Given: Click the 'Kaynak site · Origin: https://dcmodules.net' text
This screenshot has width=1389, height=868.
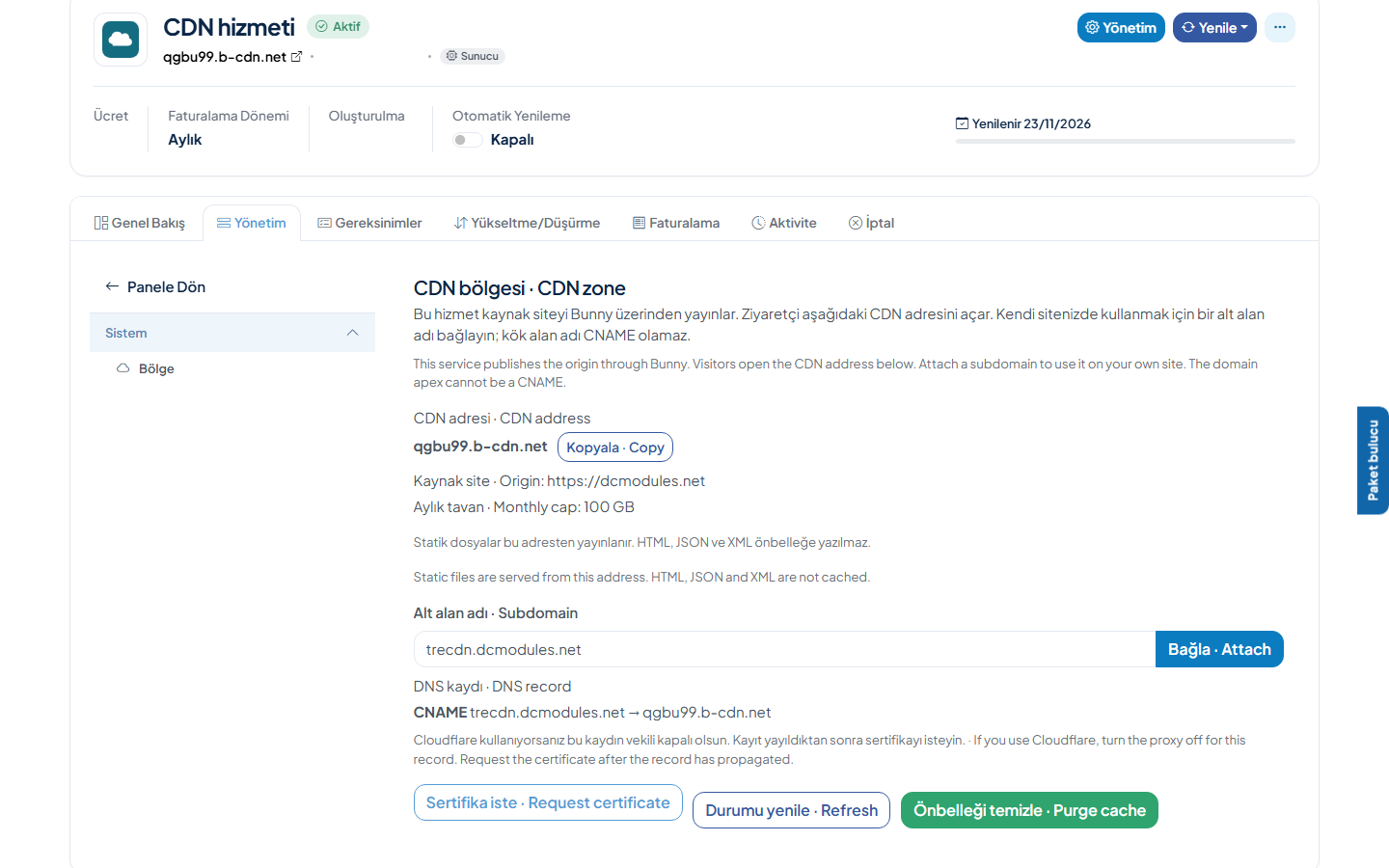Looking at the screenshot, I should (559, 480).
